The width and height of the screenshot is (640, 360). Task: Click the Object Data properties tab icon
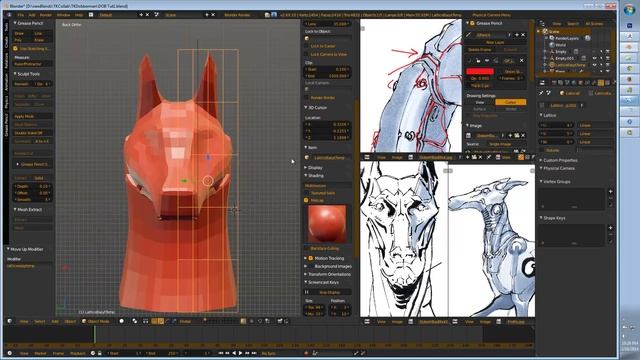tap(600, 83)
